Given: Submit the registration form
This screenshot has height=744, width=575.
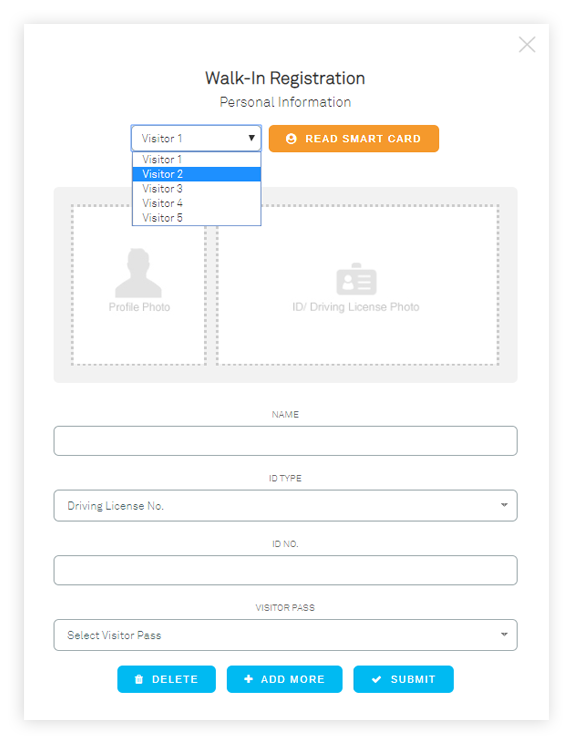Looking at the screenshot, I should click(403, 679).
